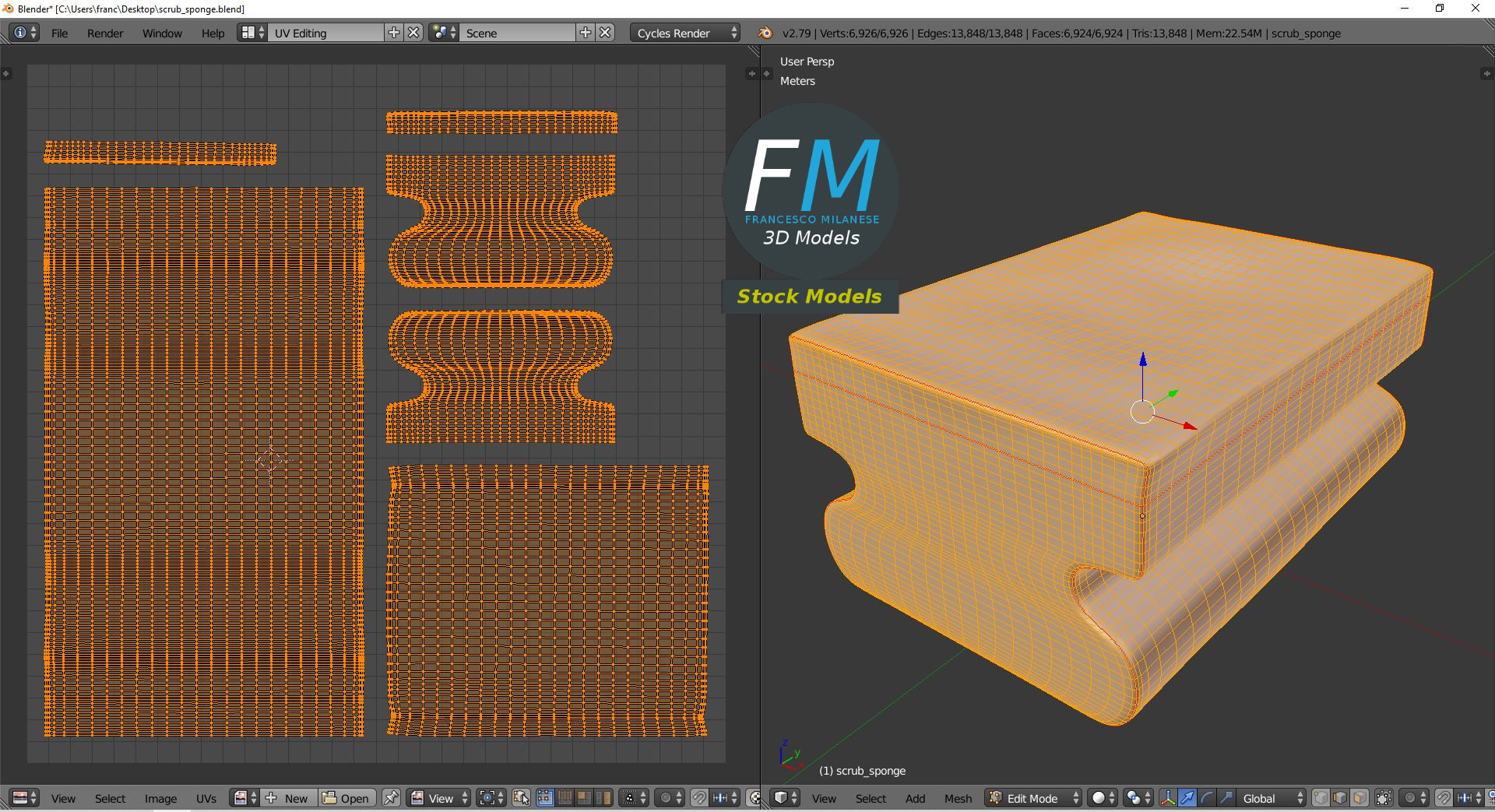
Task: Choose UV island selection mode
Action: coord(603,798)
